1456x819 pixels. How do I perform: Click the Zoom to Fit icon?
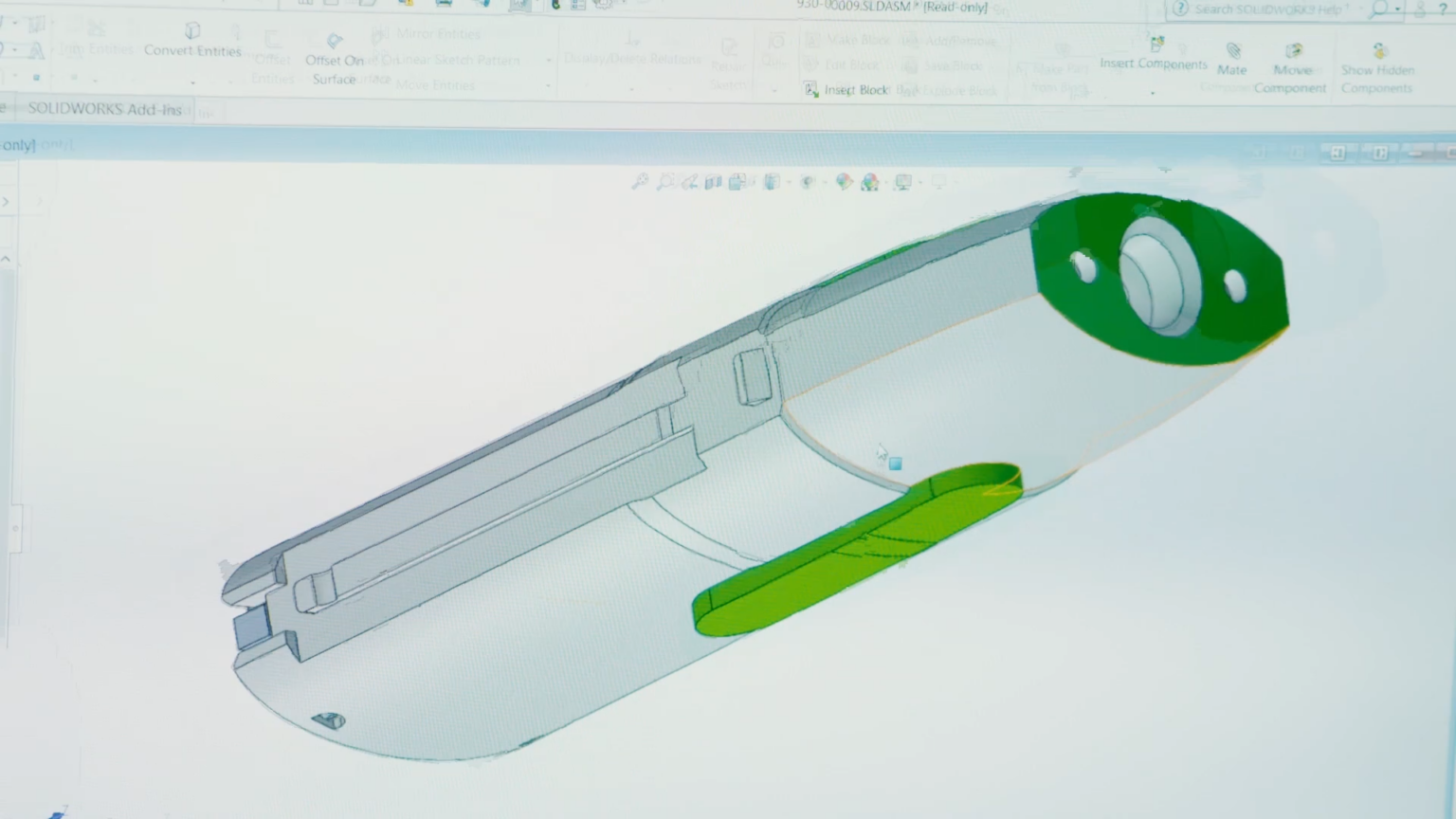tap(641, 181)
